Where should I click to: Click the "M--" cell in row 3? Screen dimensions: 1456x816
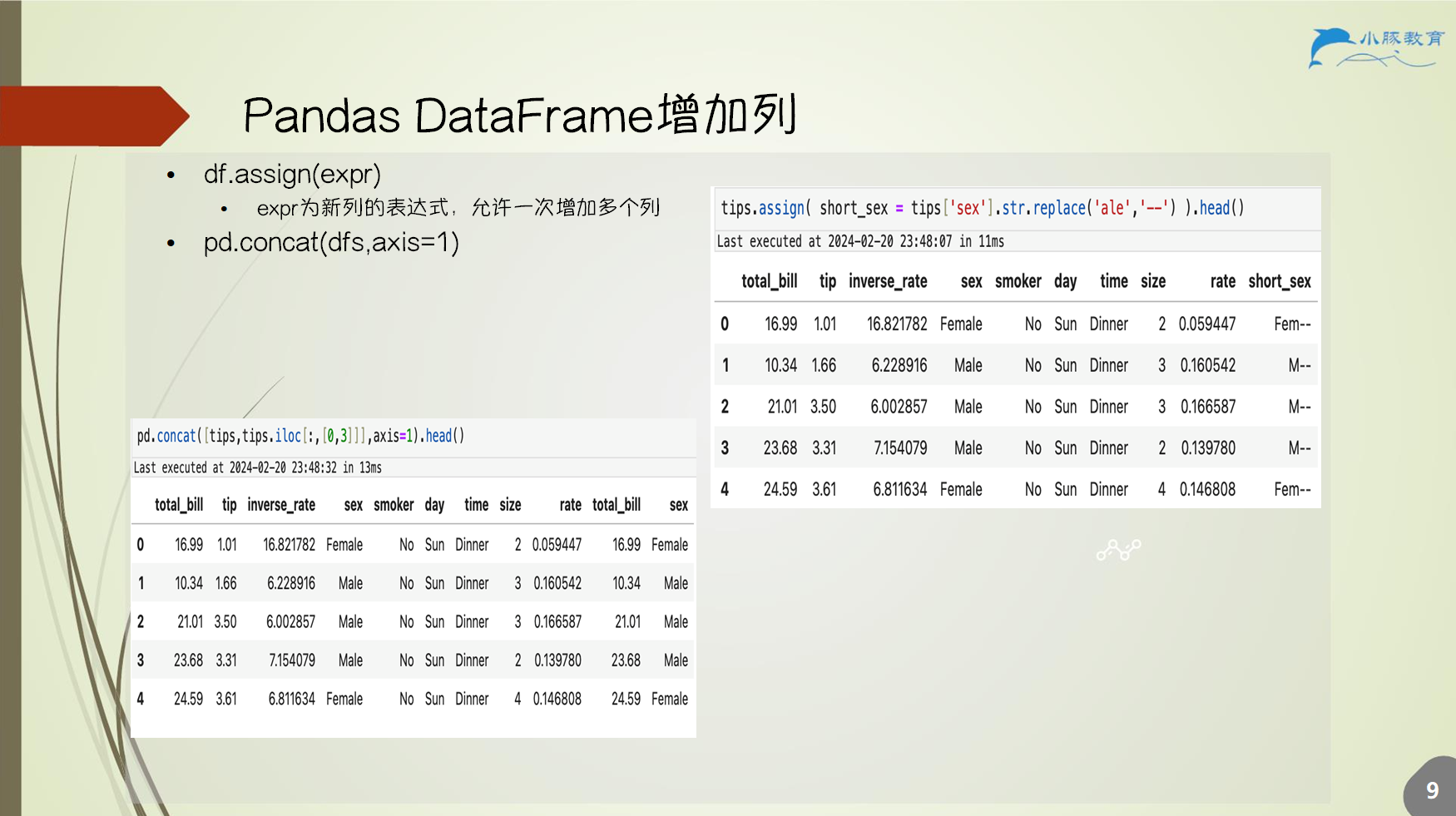coord(1300,448)
